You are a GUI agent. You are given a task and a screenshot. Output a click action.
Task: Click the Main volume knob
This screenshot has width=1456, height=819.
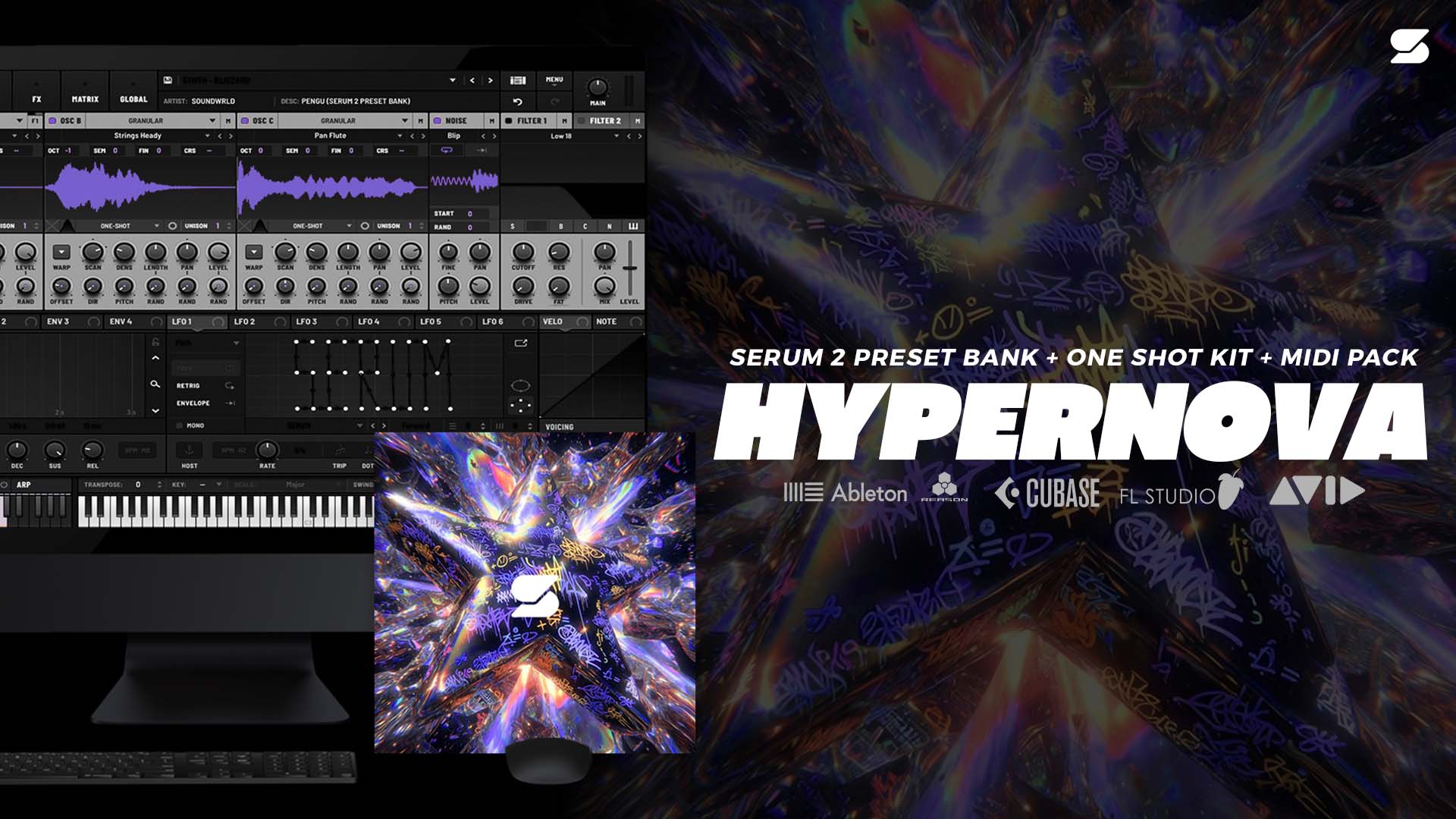[x=598, y=88]
